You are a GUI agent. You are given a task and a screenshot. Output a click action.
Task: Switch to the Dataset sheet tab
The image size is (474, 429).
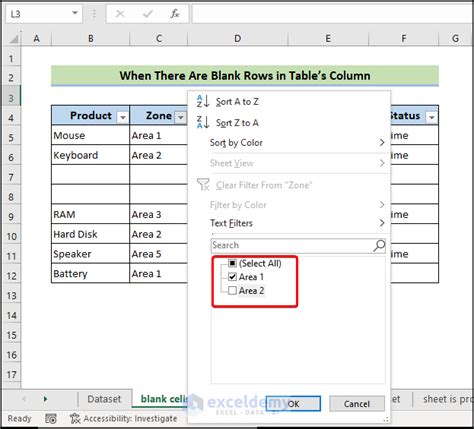click(x=104, y=399)
